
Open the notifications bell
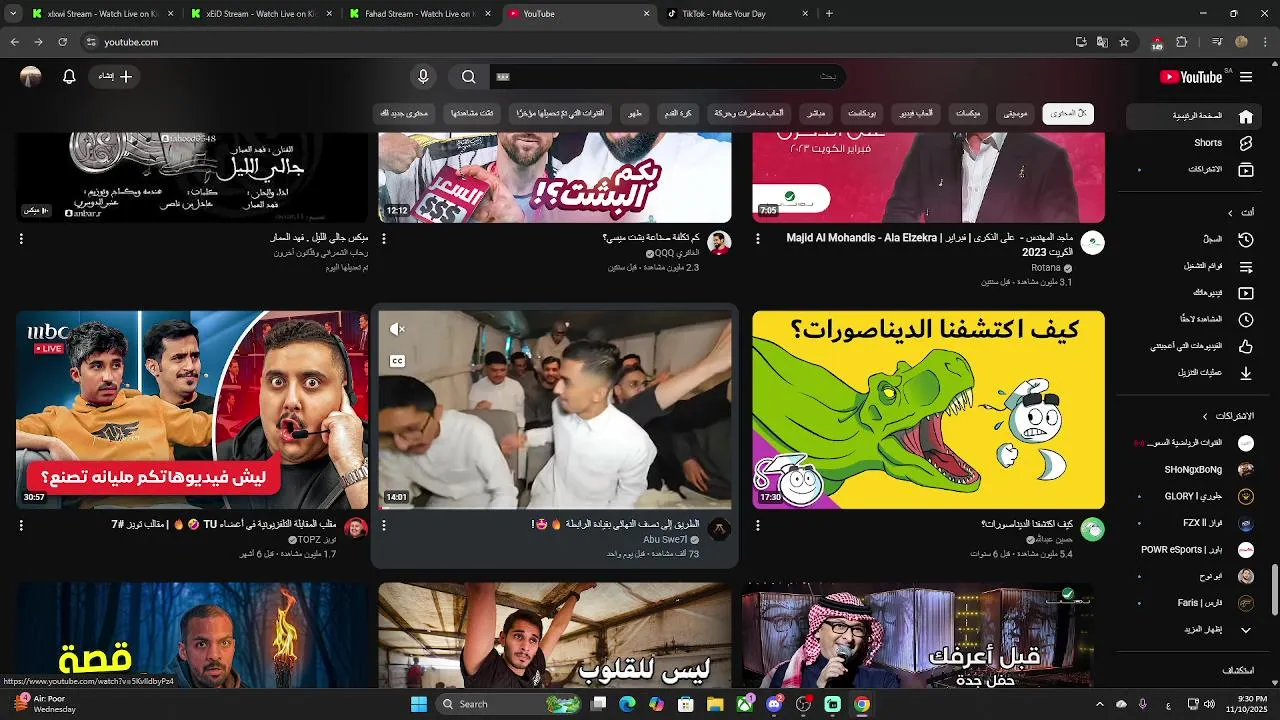point(69,77)
